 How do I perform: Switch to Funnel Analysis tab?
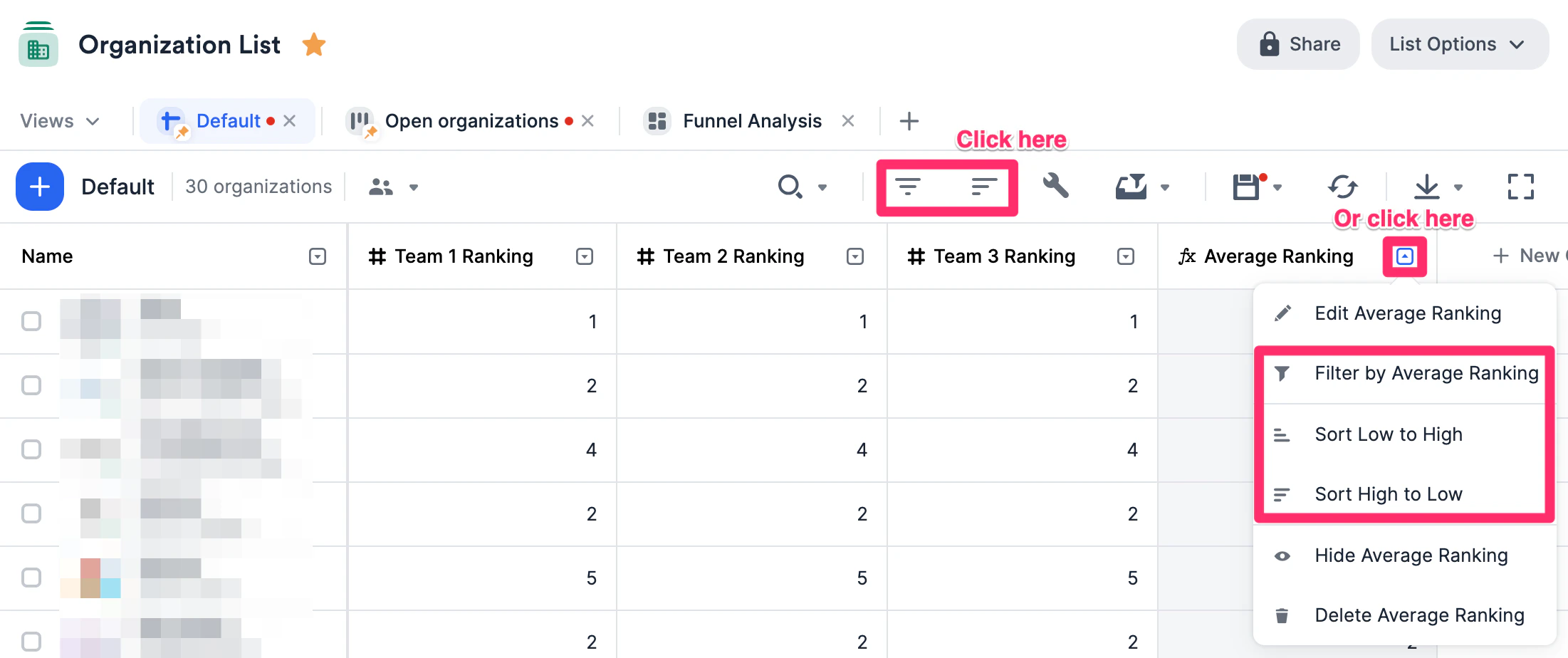pos(752,121)
